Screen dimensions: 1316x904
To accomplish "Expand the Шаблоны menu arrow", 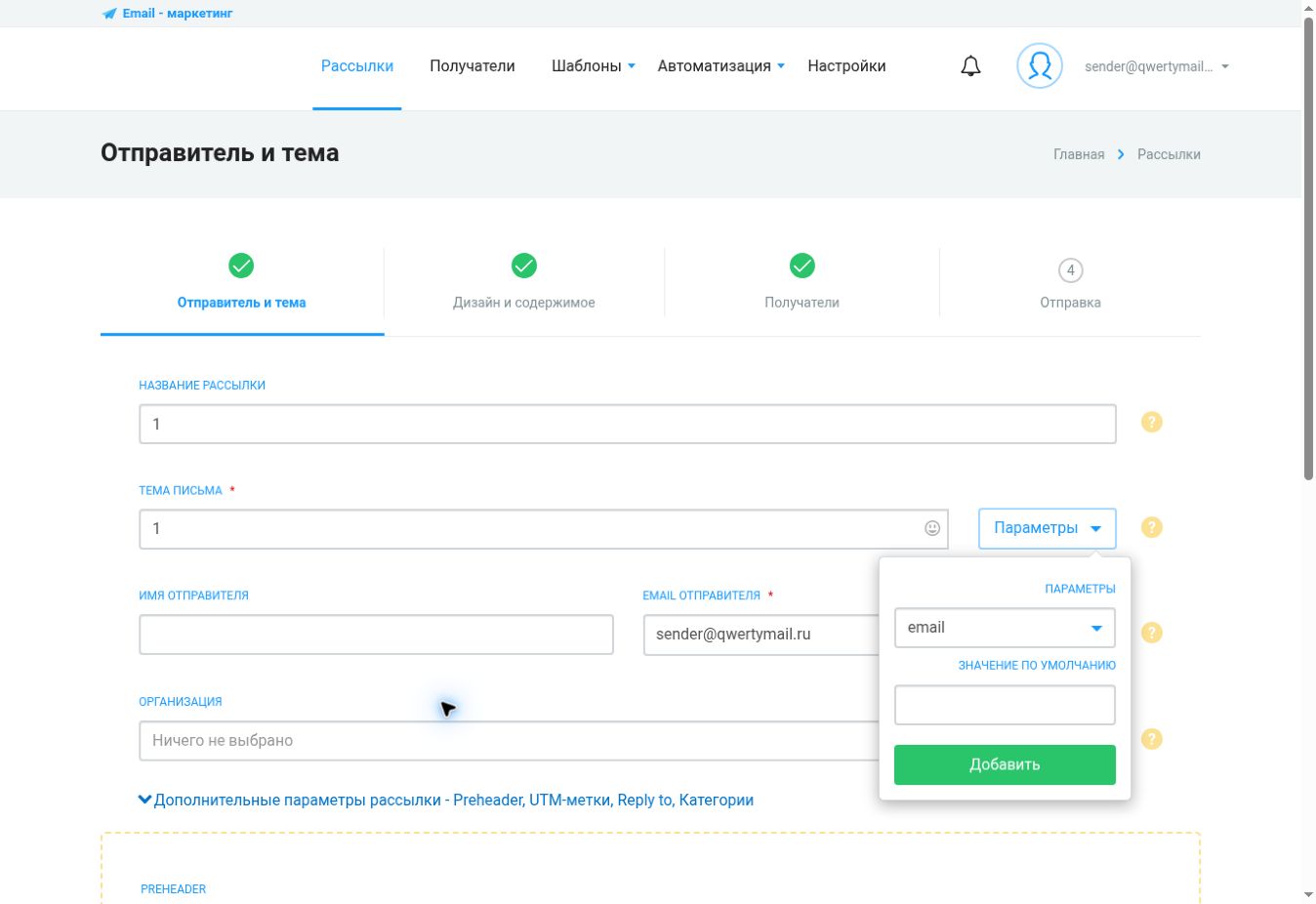I will [632, 66].
